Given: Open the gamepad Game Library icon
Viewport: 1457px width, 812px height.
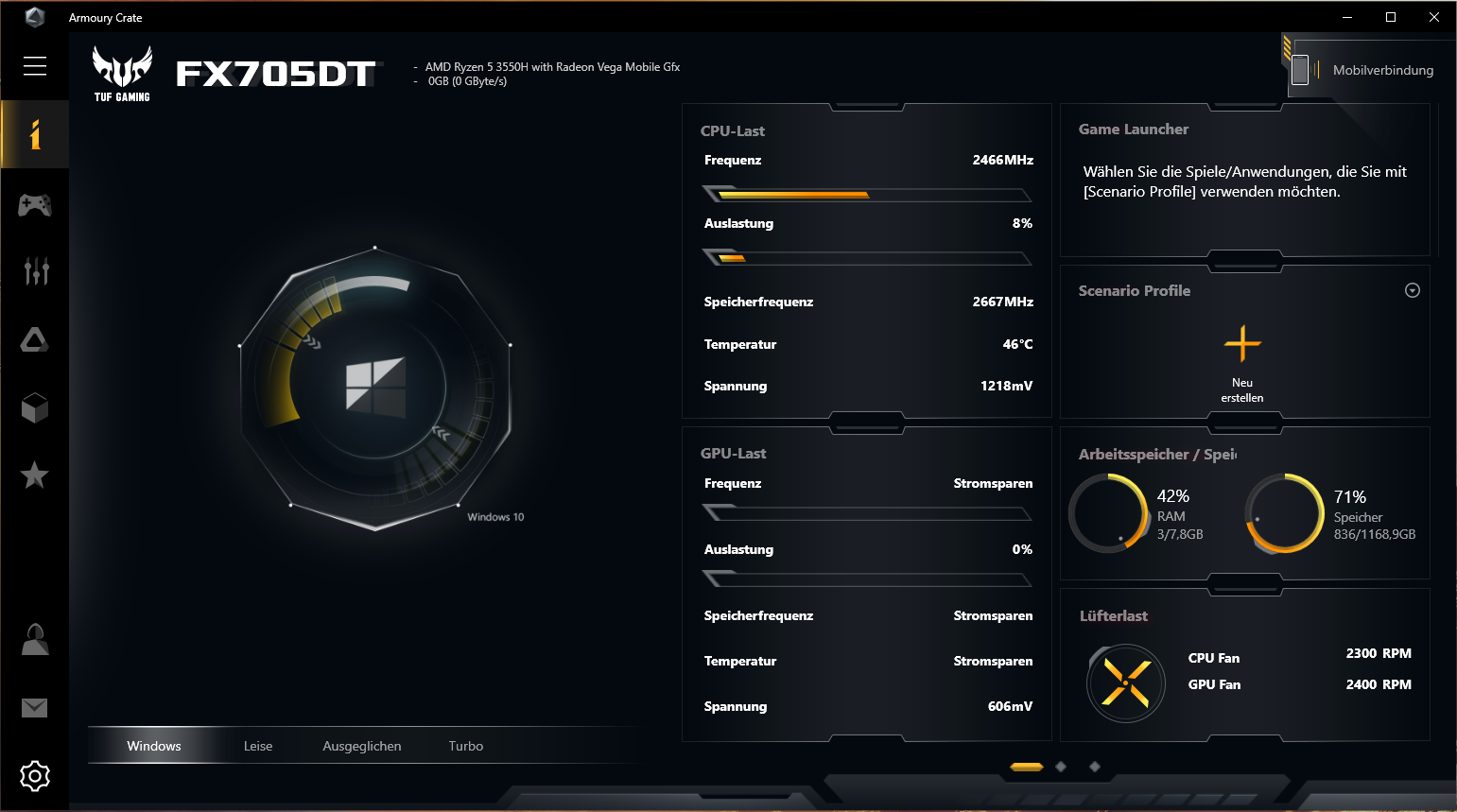Looking at the screenshot, I should (35, 204).
